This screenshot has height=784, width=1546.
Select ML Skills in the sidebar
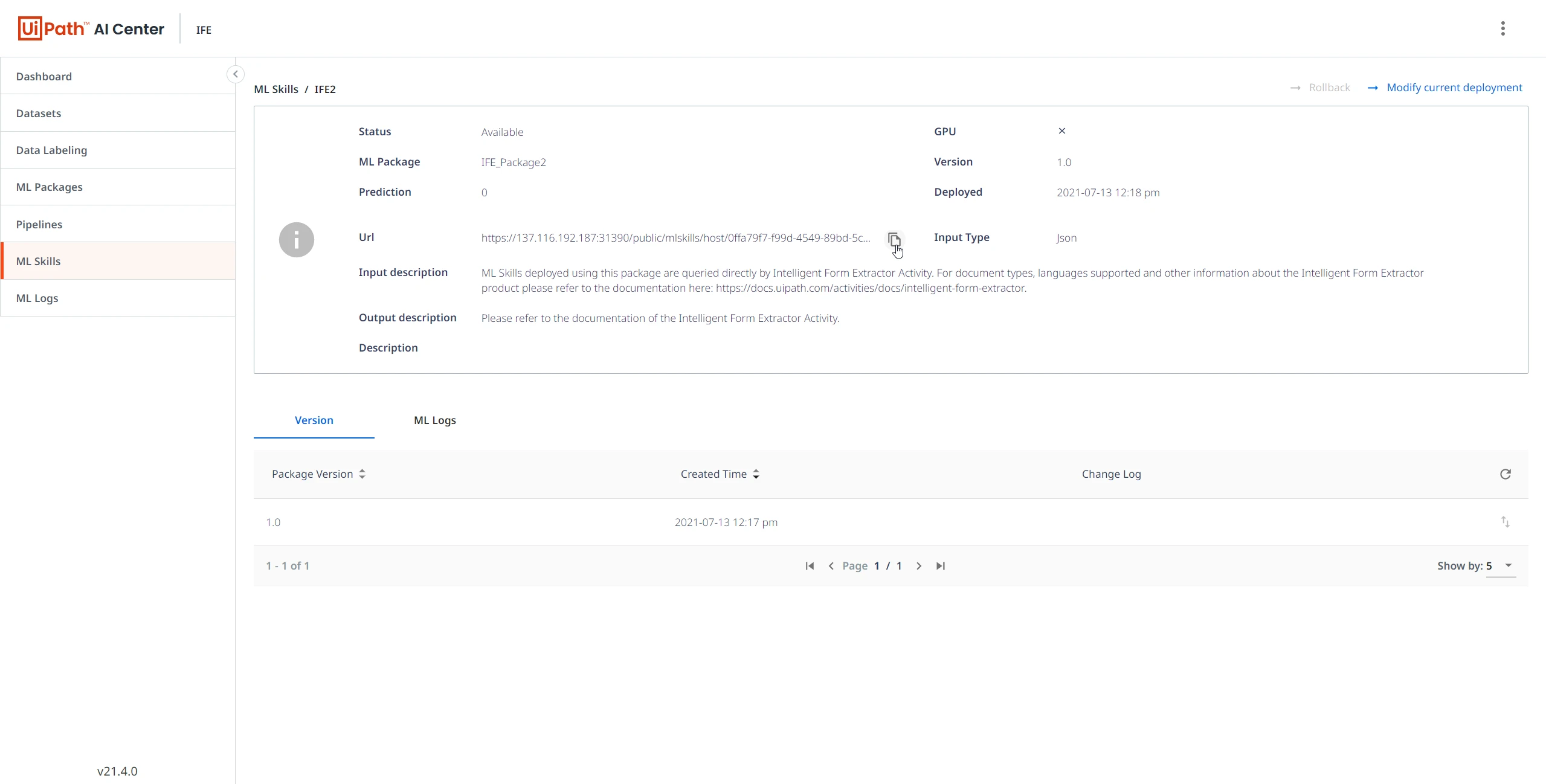pyautogui.click(x=118, y=261)
